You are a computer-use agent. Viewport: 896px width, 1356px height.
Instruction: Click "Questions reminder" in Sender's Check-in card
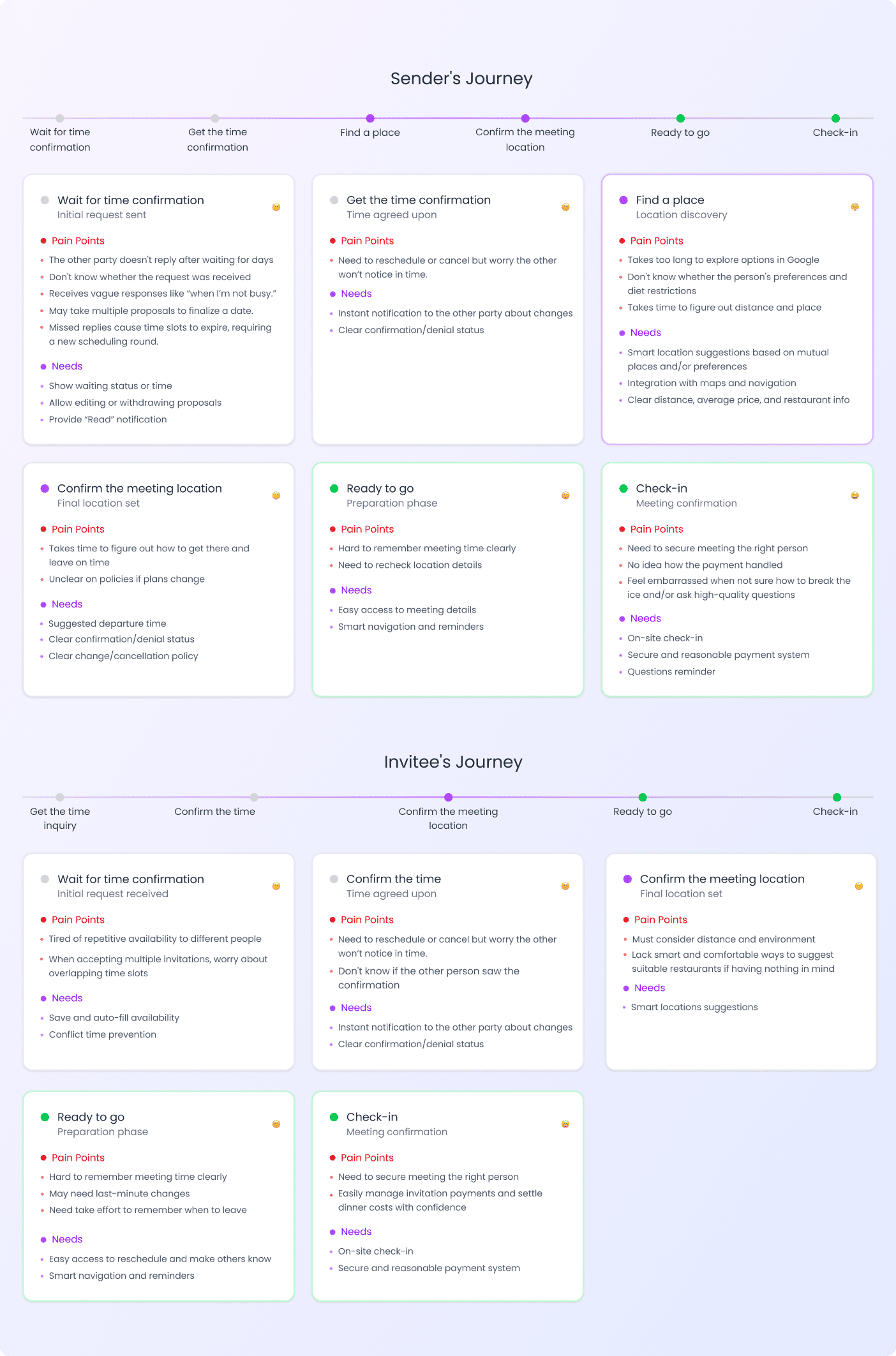[x=671, y=671]
